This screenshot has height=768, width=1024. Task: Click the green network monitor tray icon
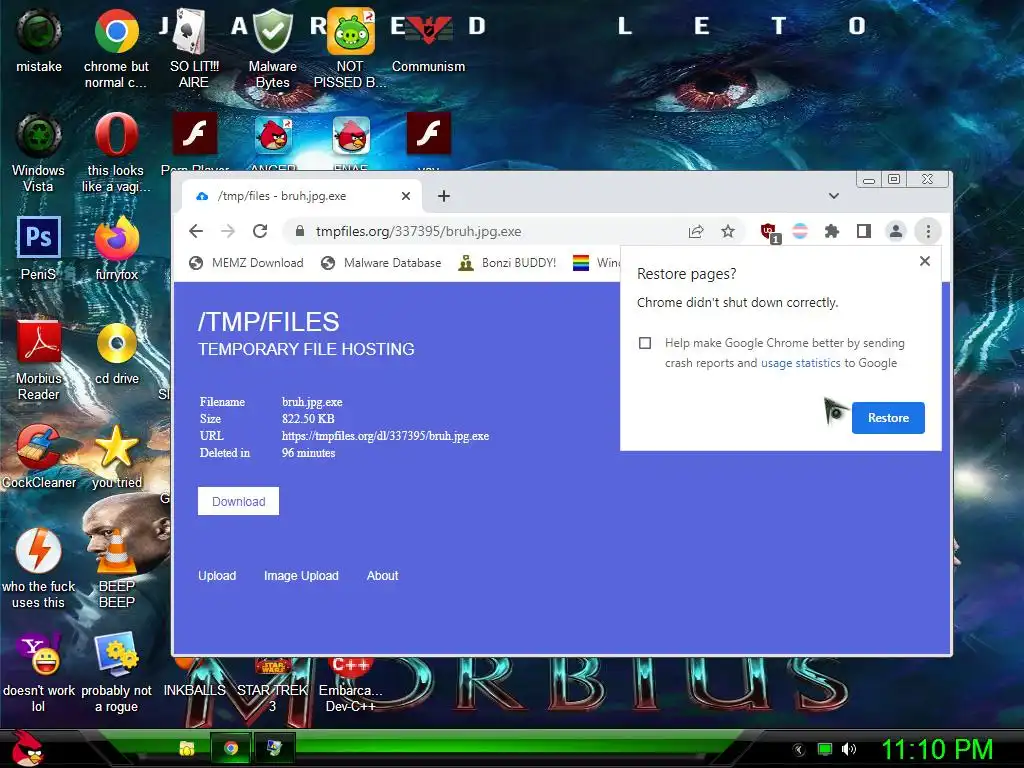point(825,749)
